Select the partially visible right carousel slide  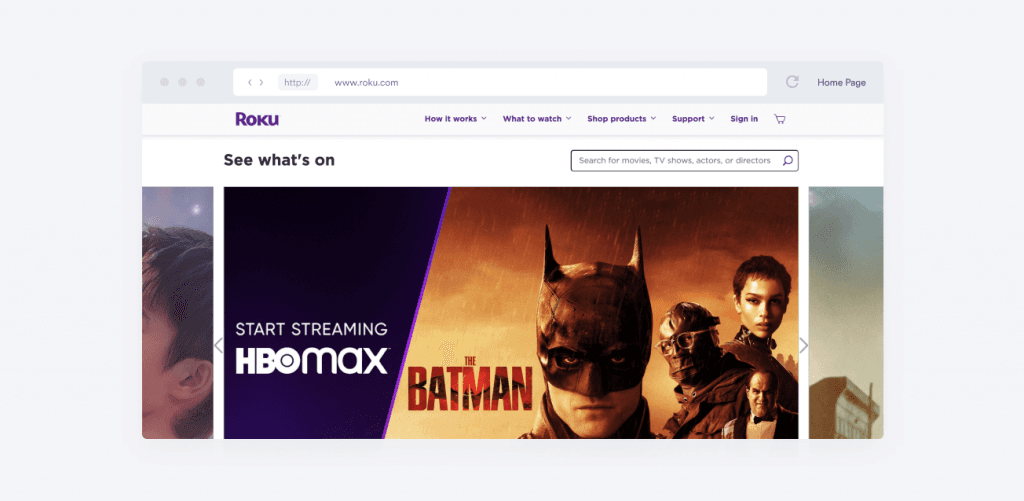(x=846, y=313)
